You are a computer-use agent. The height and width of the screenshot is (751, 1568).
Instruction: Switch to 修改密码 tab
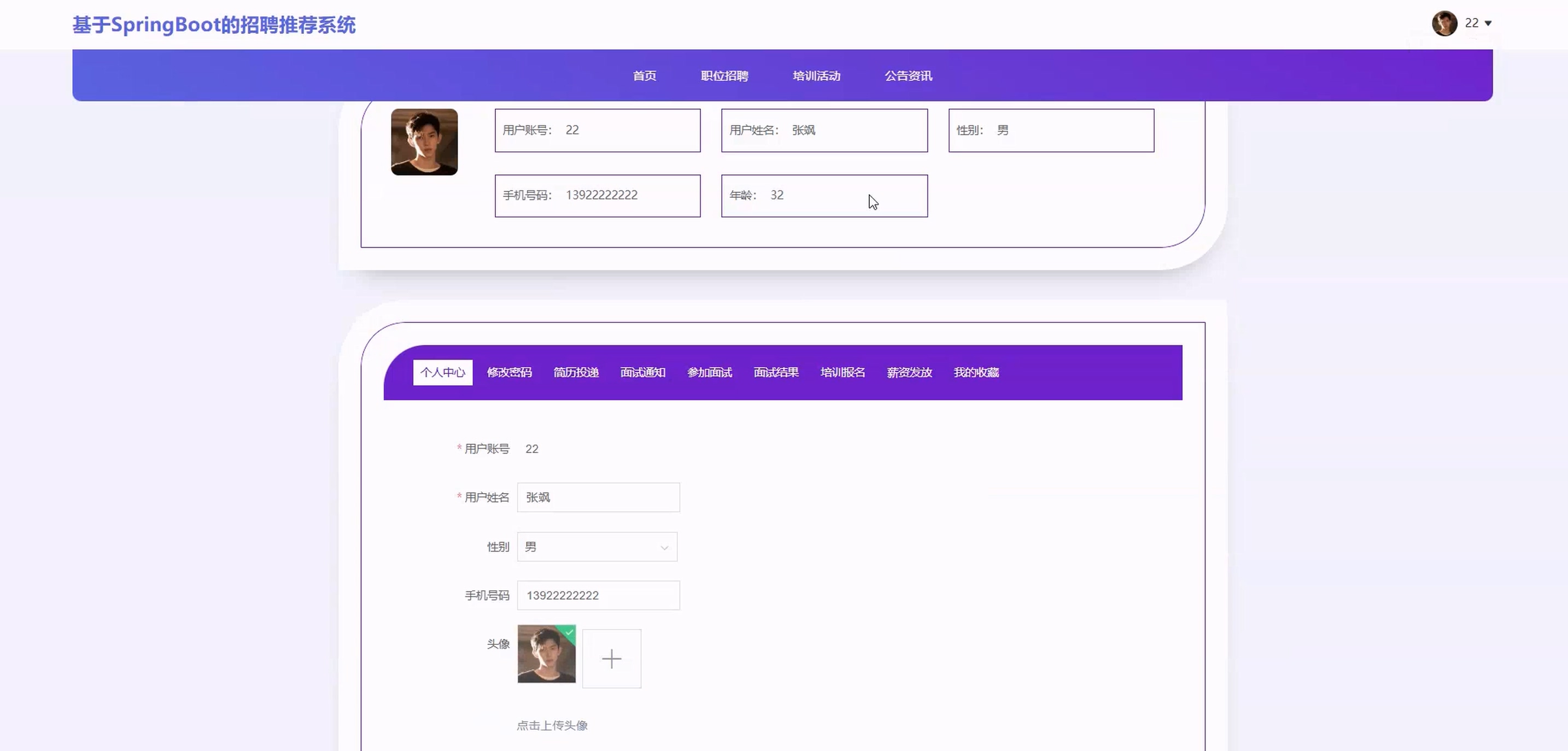coord(509,372)
